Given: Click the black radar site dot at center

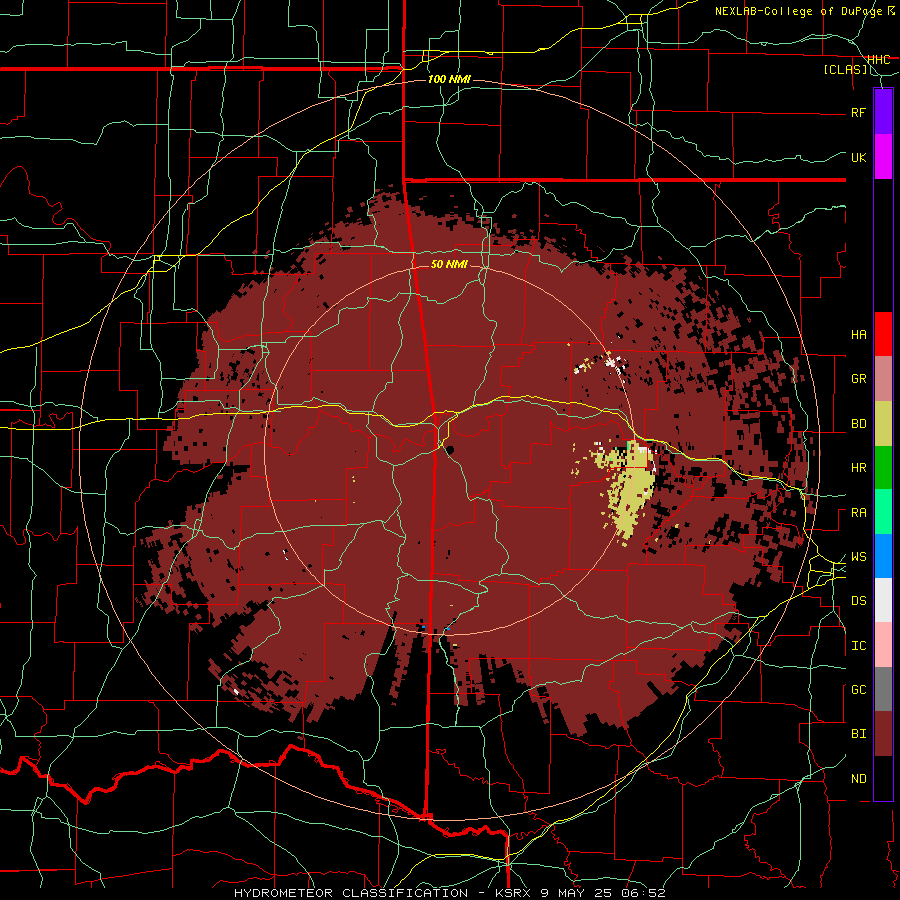Looking at the screenshot, I should pyautogui.click(x=450, y=449).
